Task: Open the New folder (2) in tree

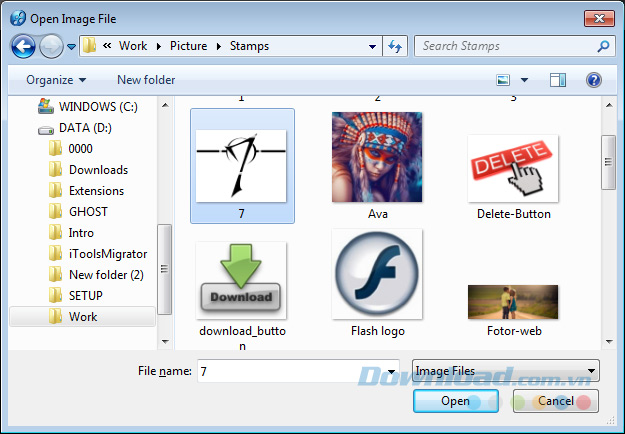Action: point(96,275)
